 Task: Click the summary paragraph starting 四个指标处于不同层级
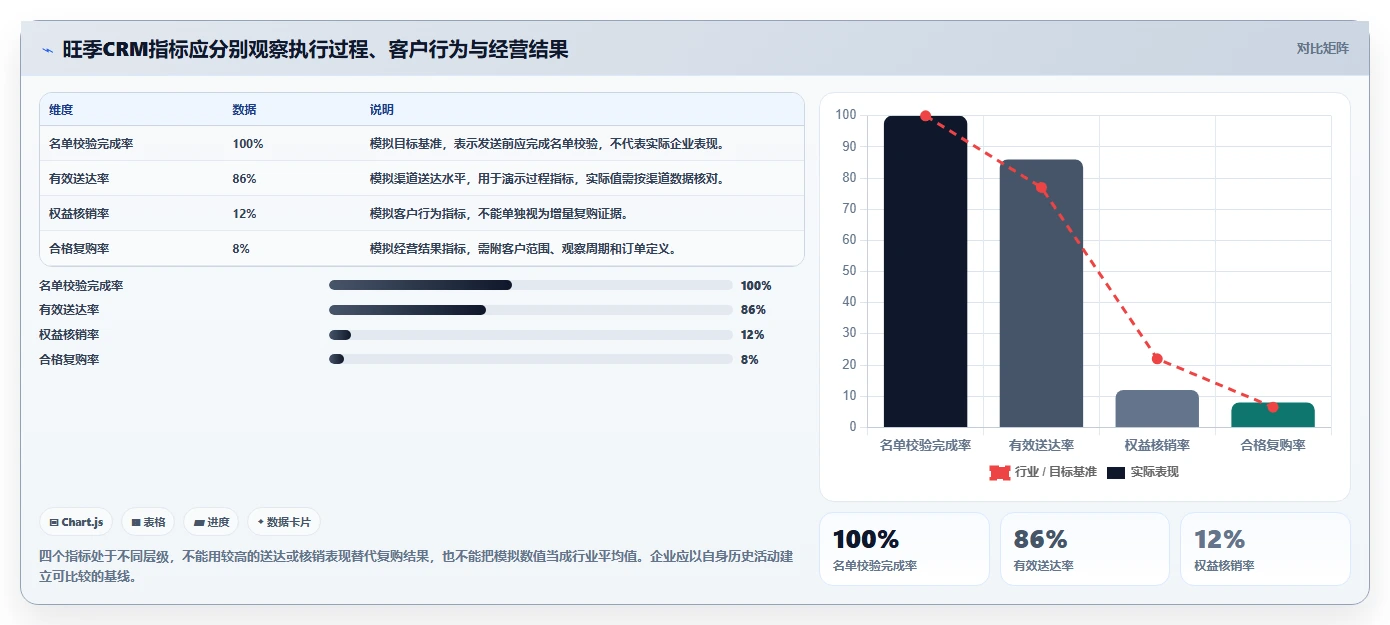tap(416, 566)
